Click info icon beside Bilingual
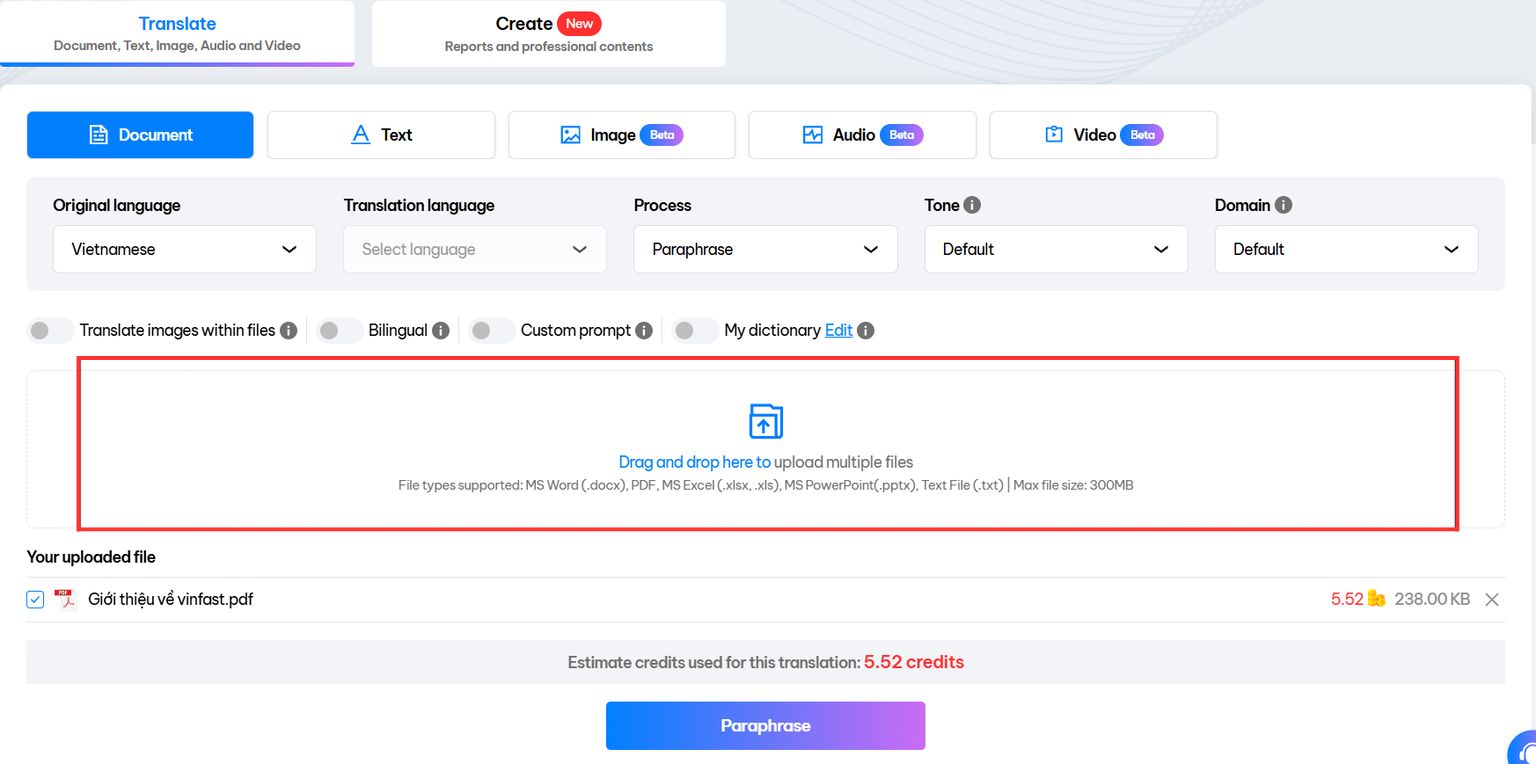This screenshot has width=1536, height=764. (440, 330)
